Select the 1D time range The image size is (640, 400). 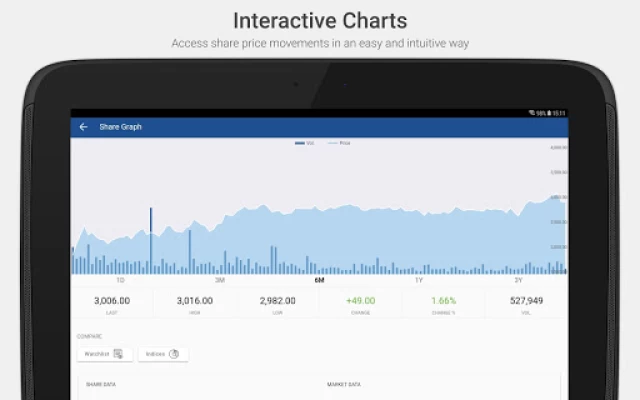[x=120, y=281]
